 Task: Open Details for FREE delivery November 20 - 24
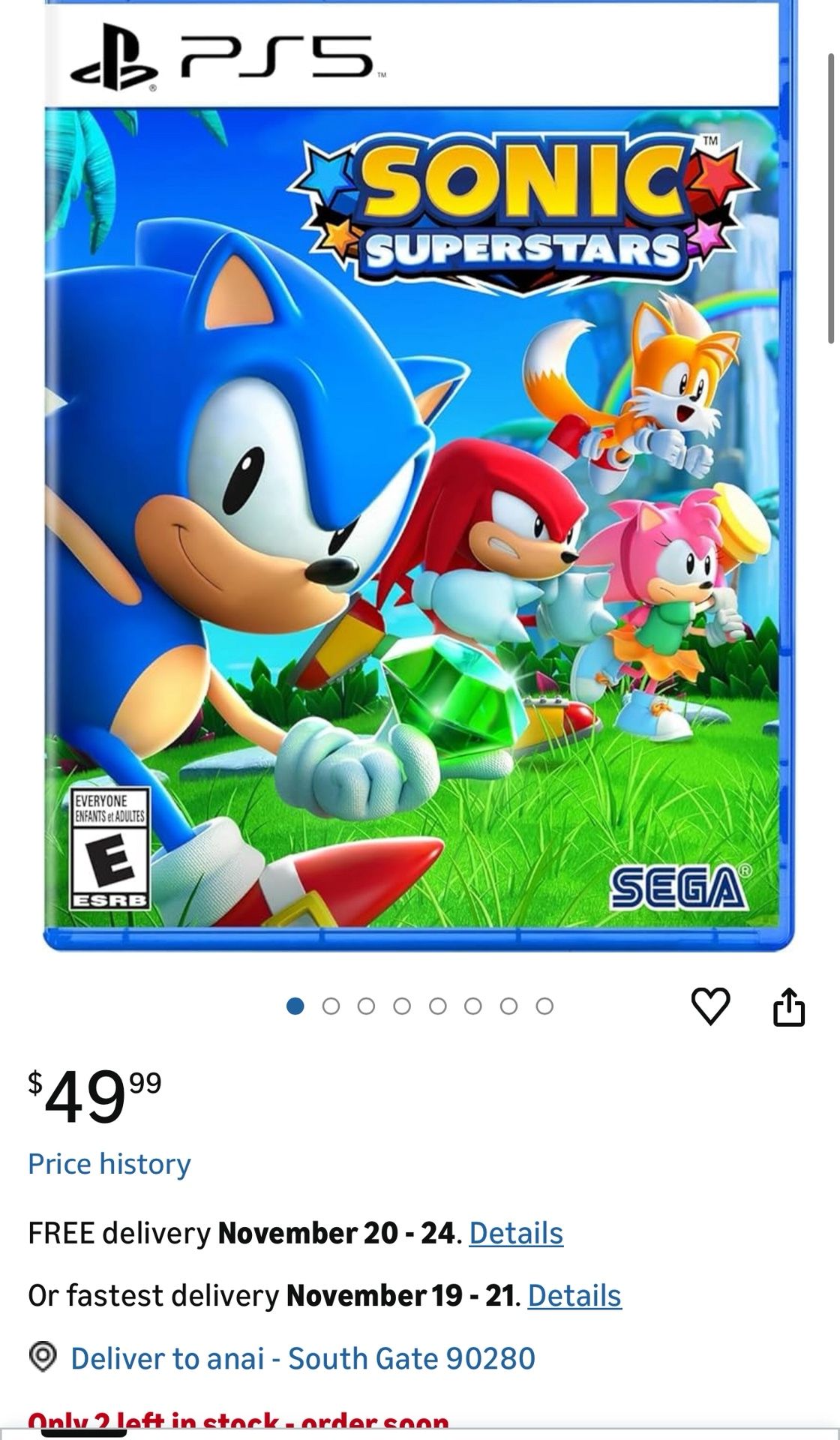click(516, 1233)
